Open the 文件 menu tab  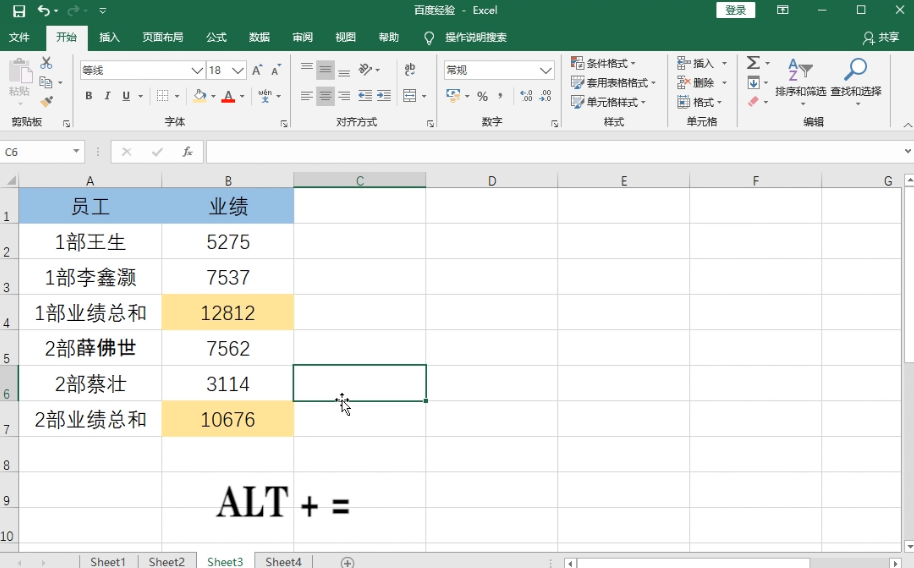point(19,37)
